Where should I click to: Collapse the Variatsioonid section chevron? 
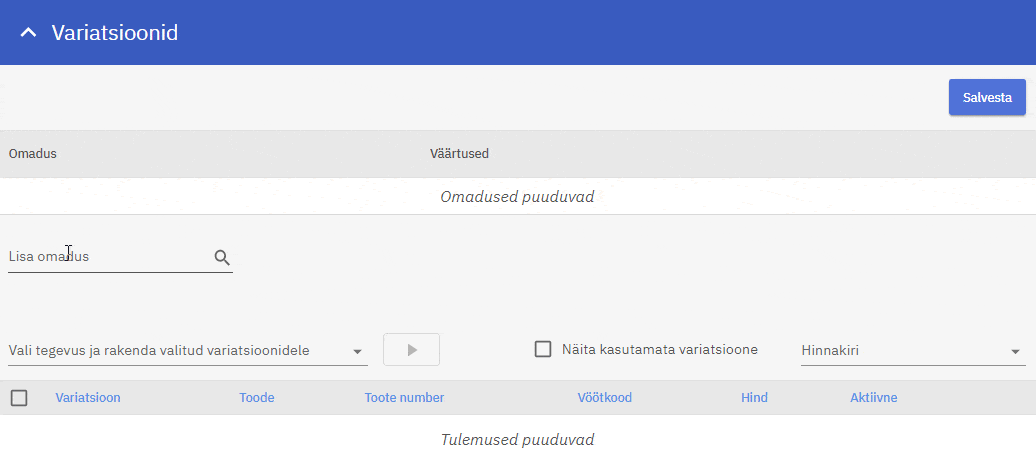28,33
